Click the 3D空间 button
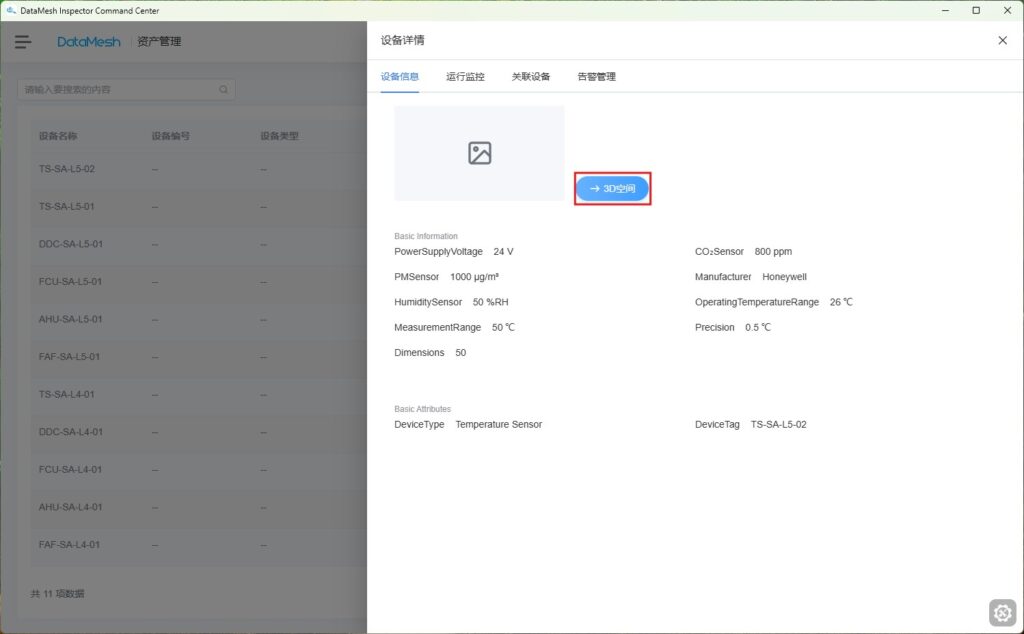 coord(612,188)
